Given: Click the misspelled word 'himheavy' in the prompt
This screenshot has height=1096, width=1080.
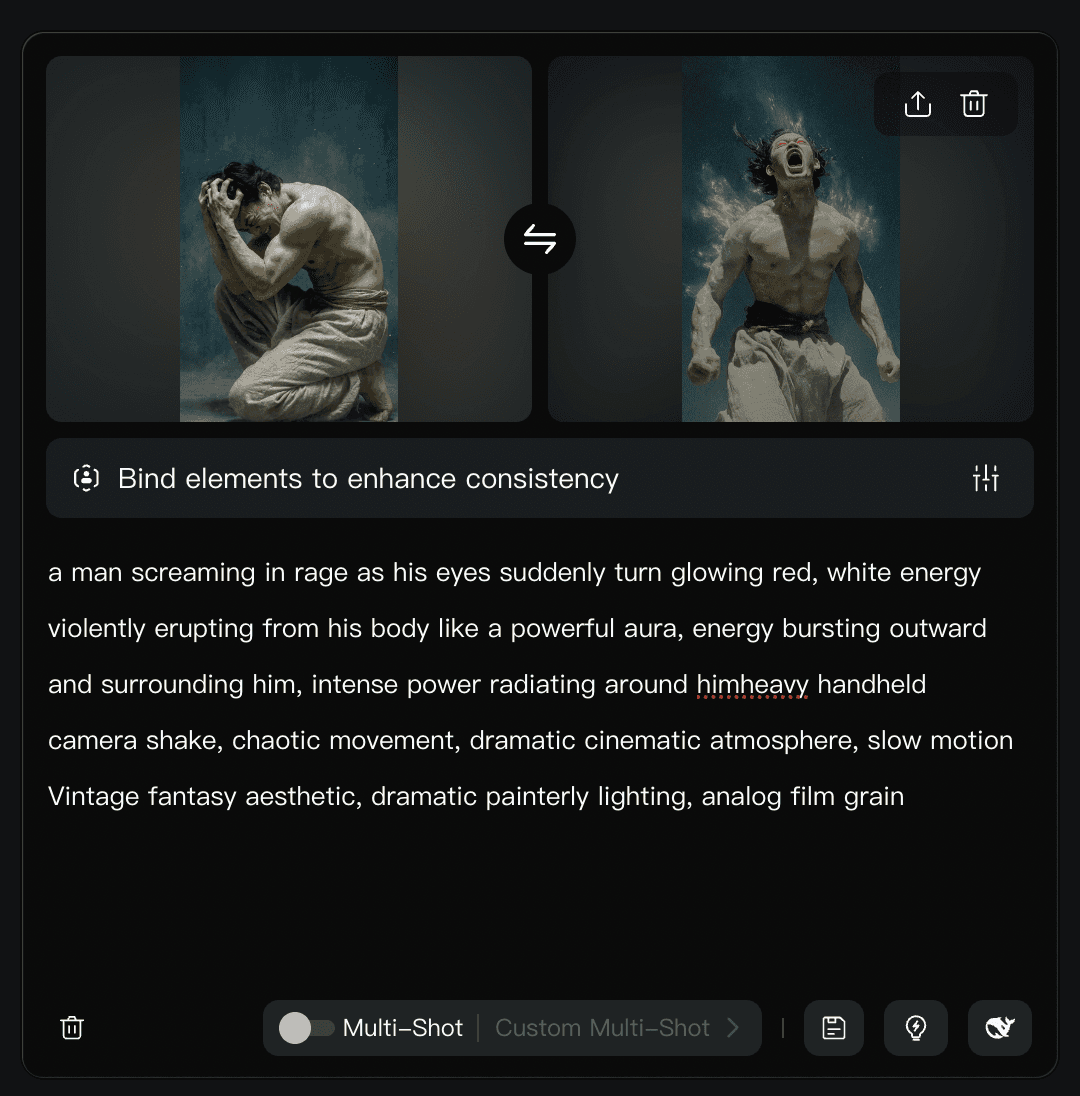Looking at the screenshot, I should pos(752,684).
